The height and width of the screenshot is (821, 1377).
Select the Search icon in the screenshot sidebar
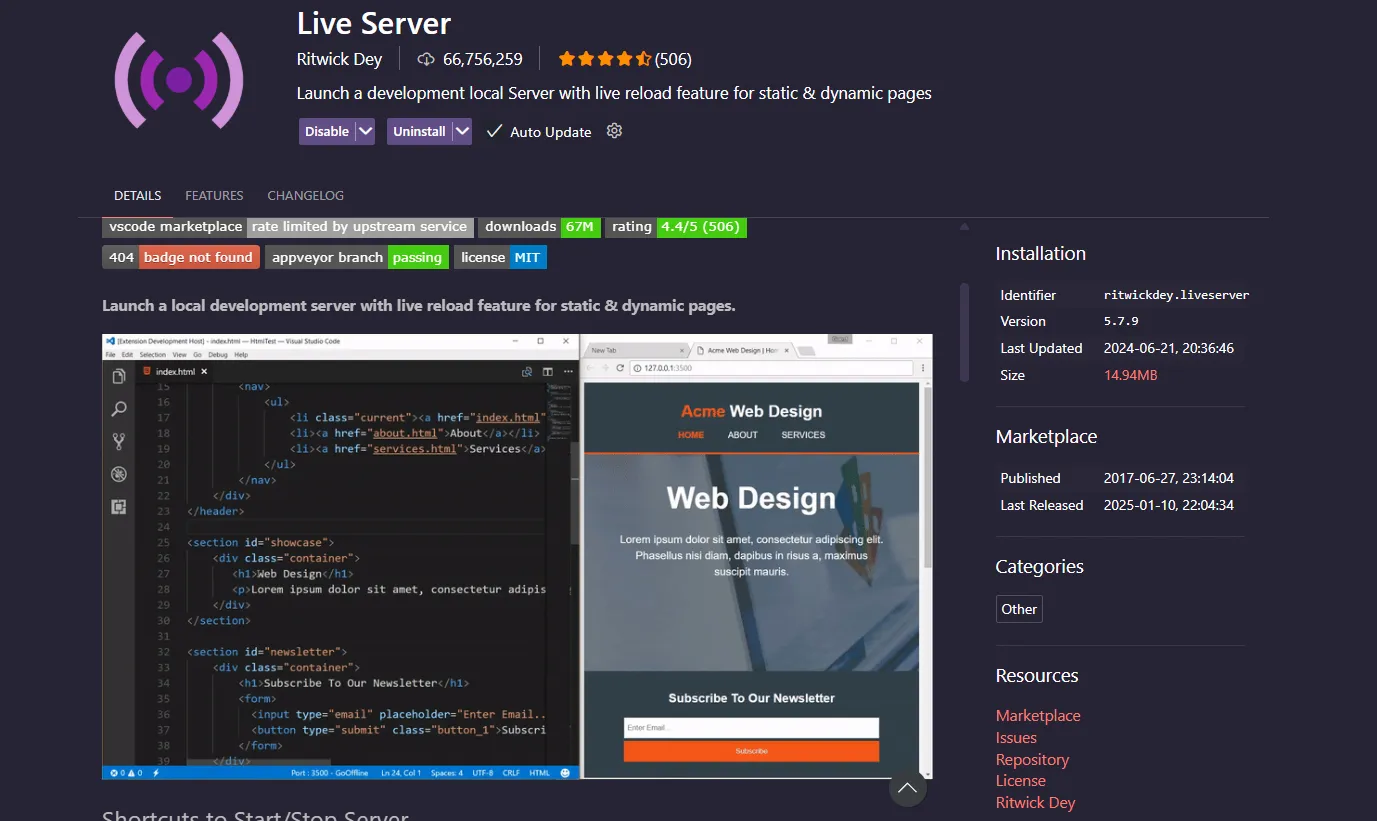119,408
